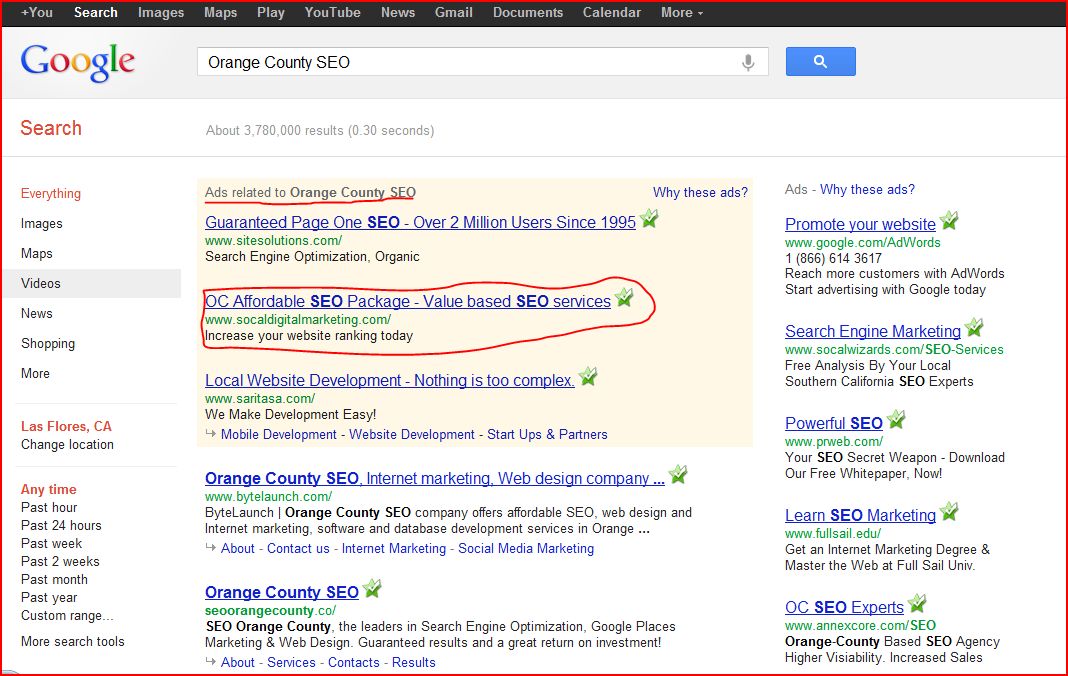Screen dimensions: 1068x676
Task: Limit results to Past month
Action: (x=54, y=579)
